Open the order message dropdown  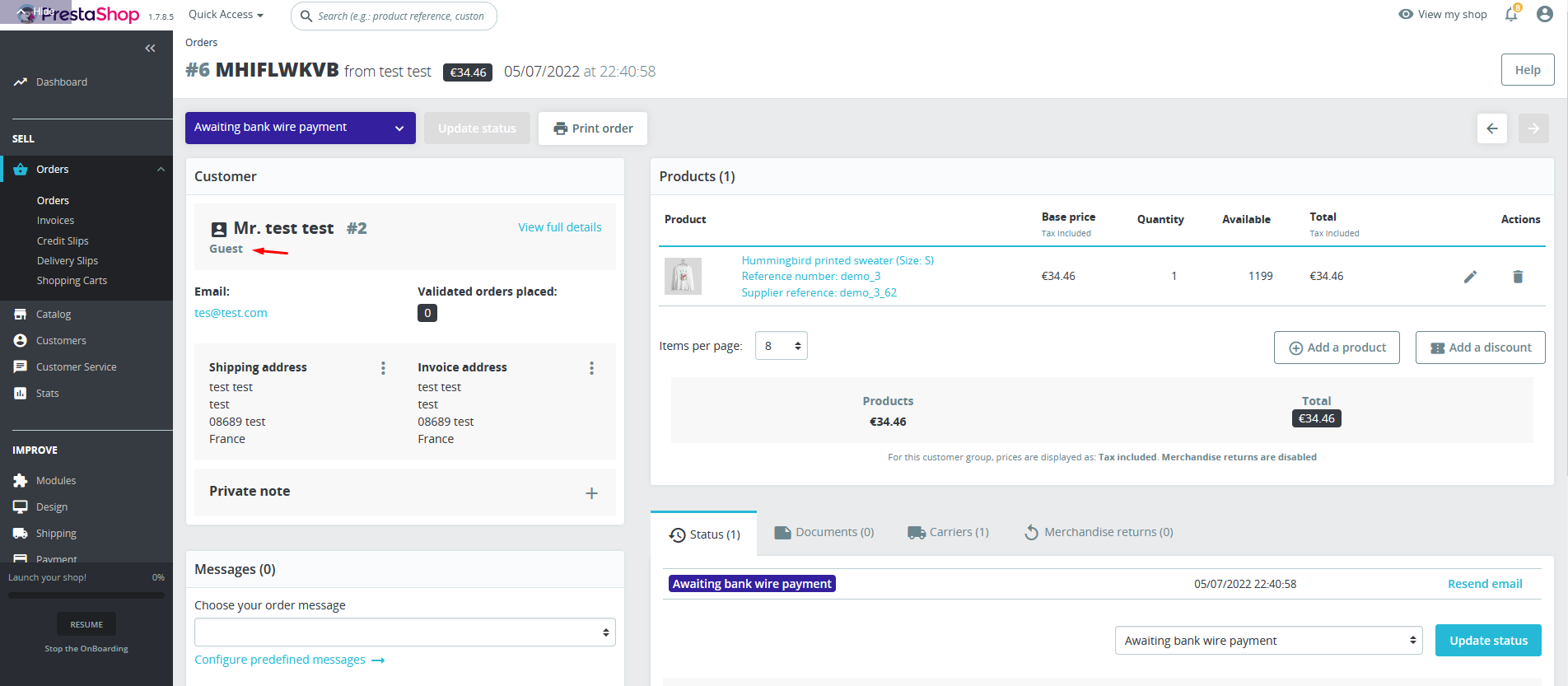pyautogui.click(x=404, y=632)
